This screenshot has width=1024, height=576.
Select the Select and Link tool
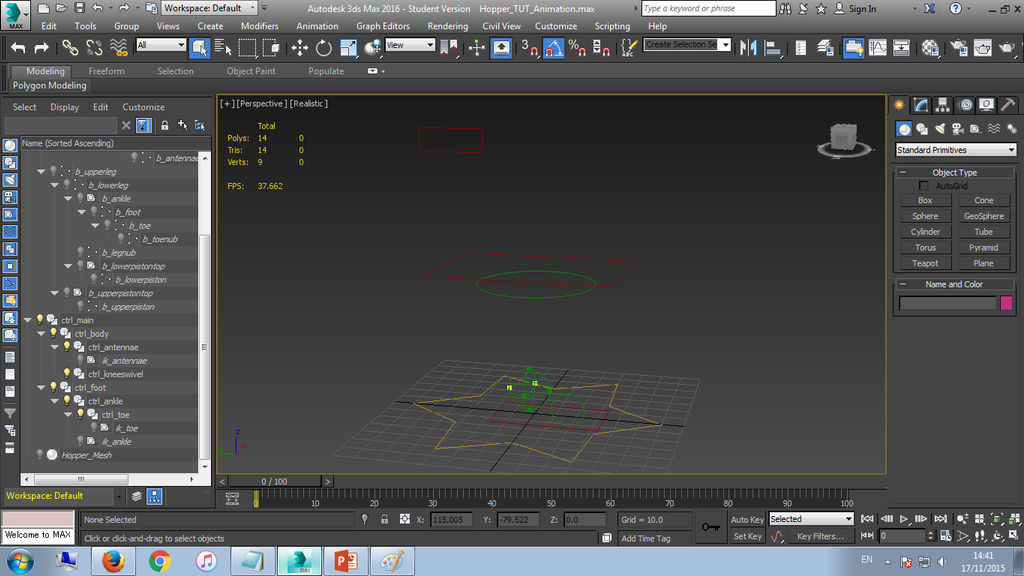[x=70, y=48]
